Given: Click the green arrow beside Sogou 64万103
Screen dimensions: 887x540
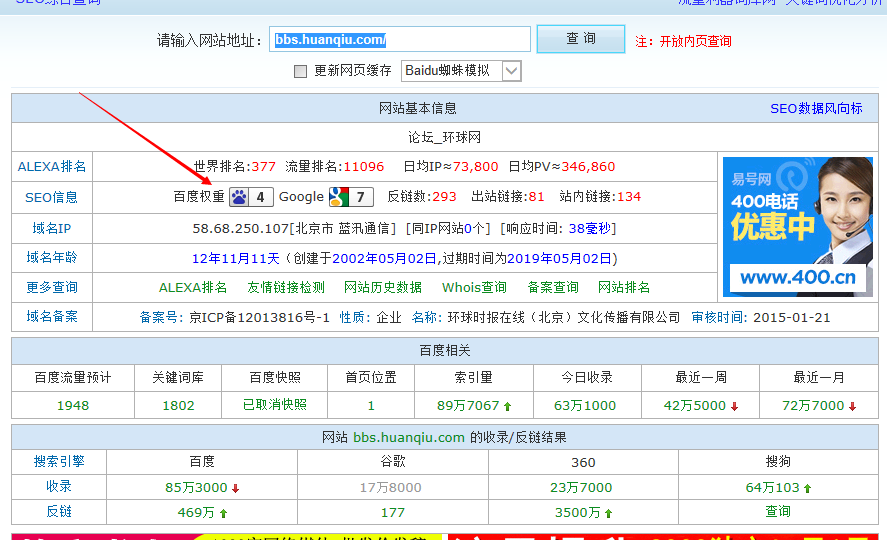Looking at the screenshot, I should 807,487.
